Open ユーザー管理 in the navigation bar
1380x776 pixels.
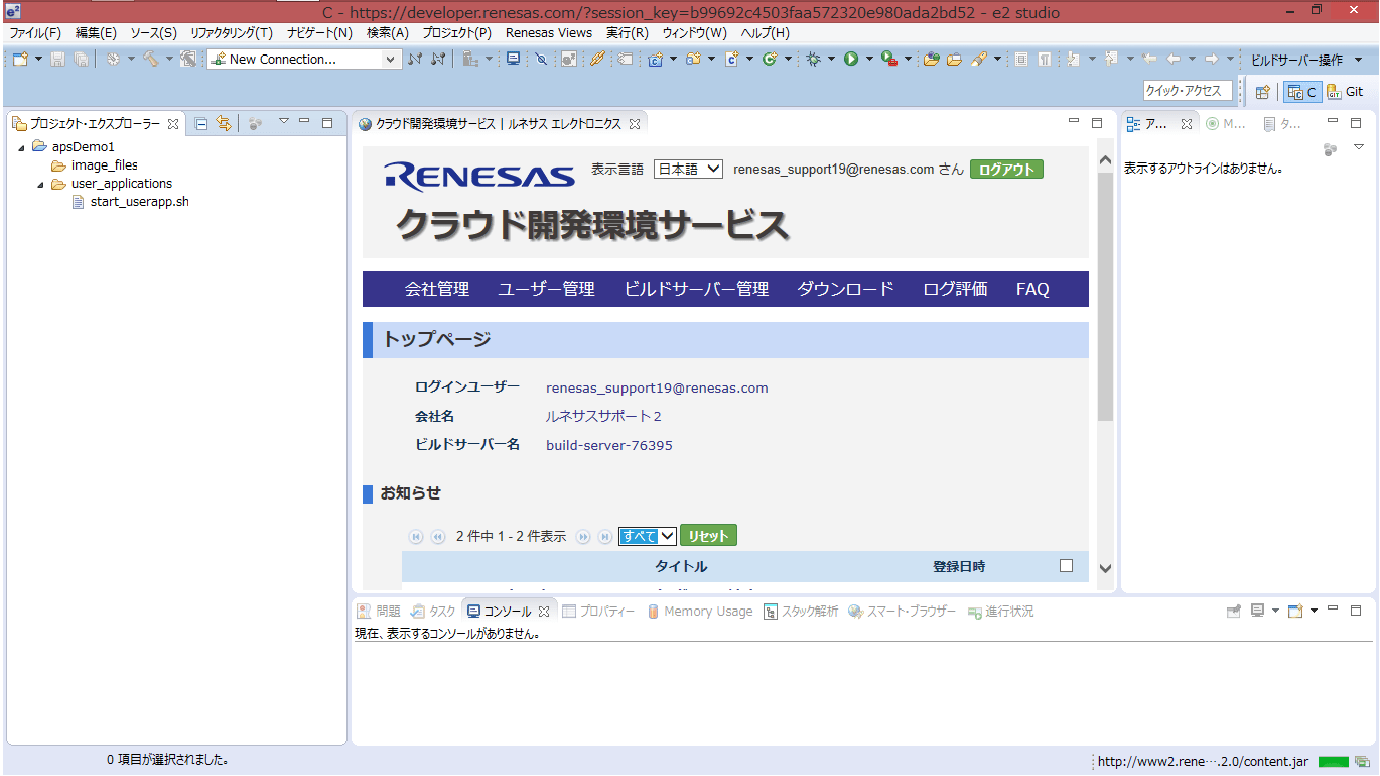[546, 289]
